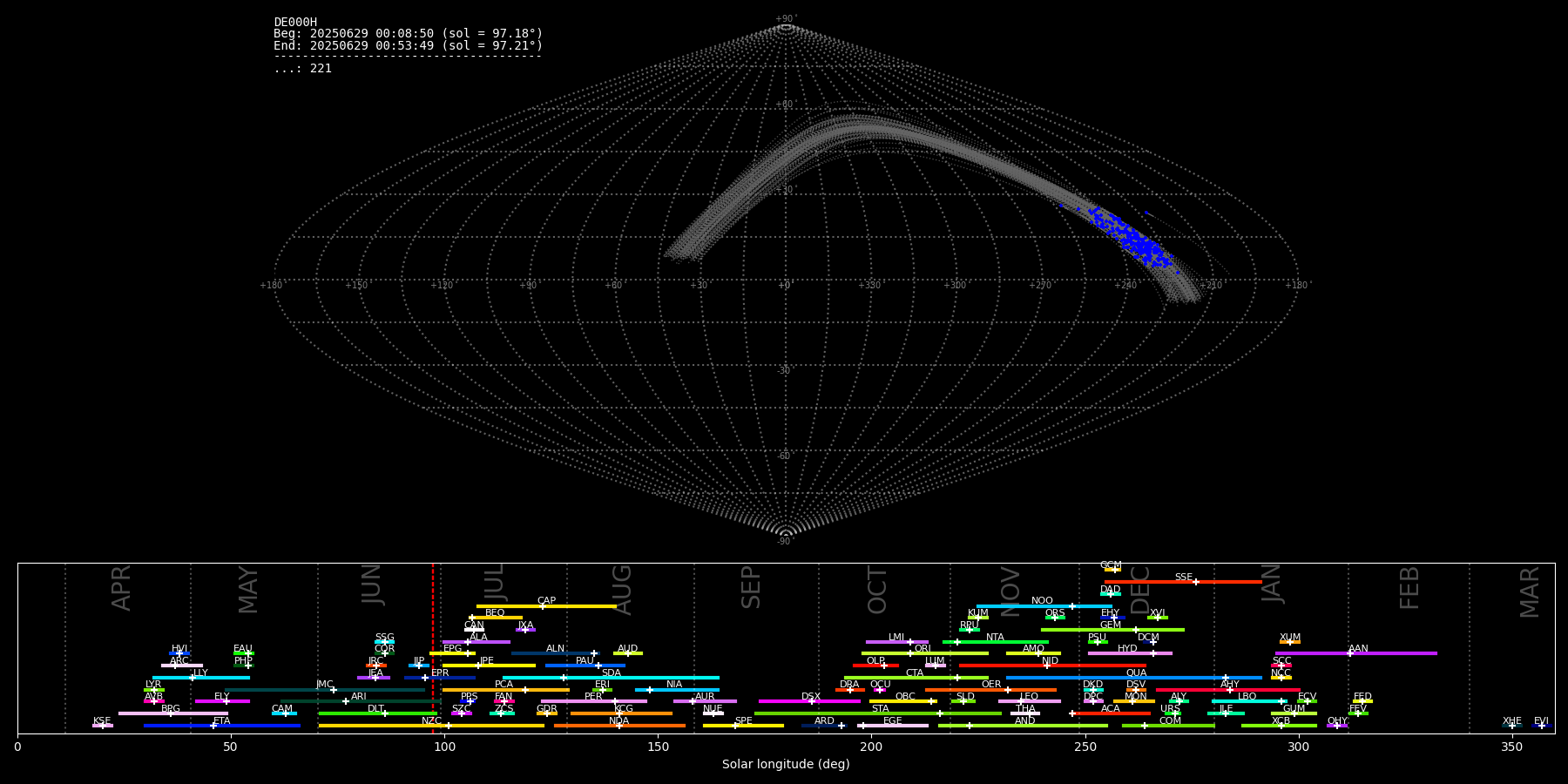The image size is (1568, 784).
Task: Select the CAP shower label
Action: point(546,601)
